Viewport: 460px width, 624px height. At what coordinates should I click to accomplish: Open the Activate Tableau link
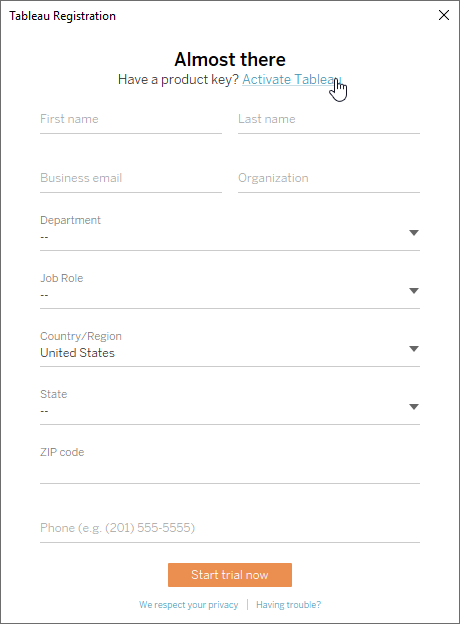coord(292,79)
